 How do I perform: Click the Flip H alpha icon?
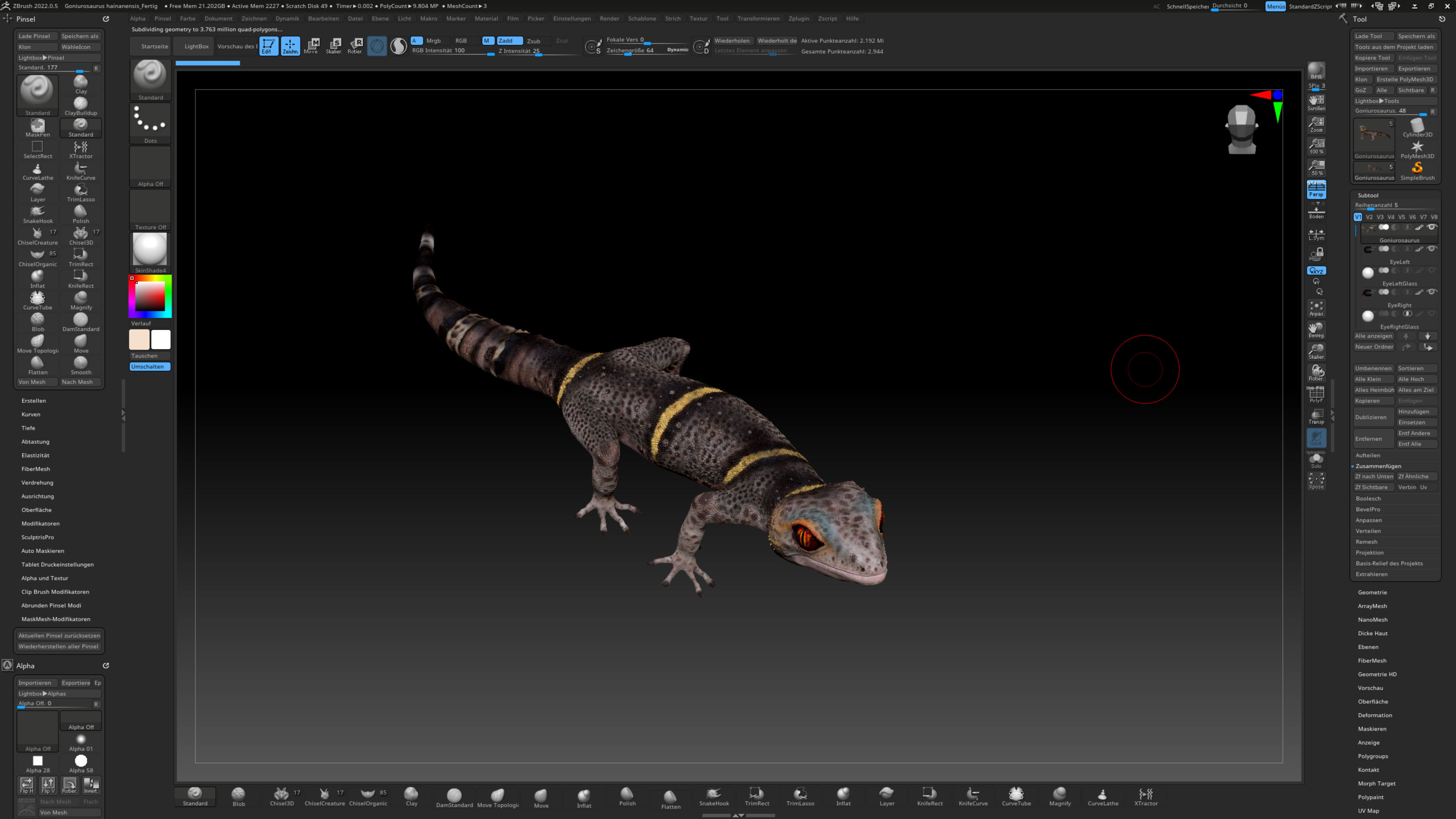click(27, 785)
